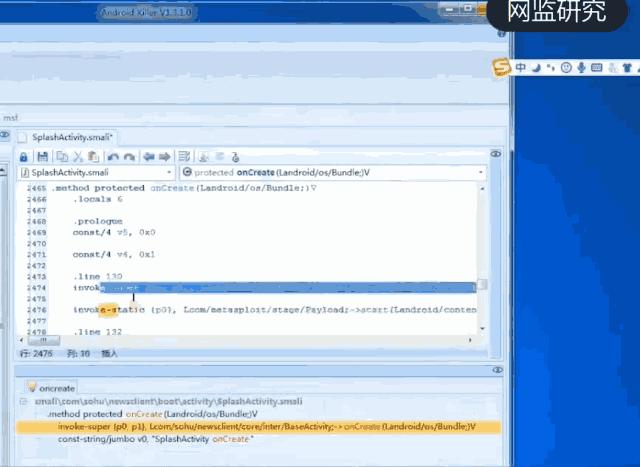Click the invoke-static metasploit Payload start line
Screen dimensions: 640x467
[x=275, y=309]
